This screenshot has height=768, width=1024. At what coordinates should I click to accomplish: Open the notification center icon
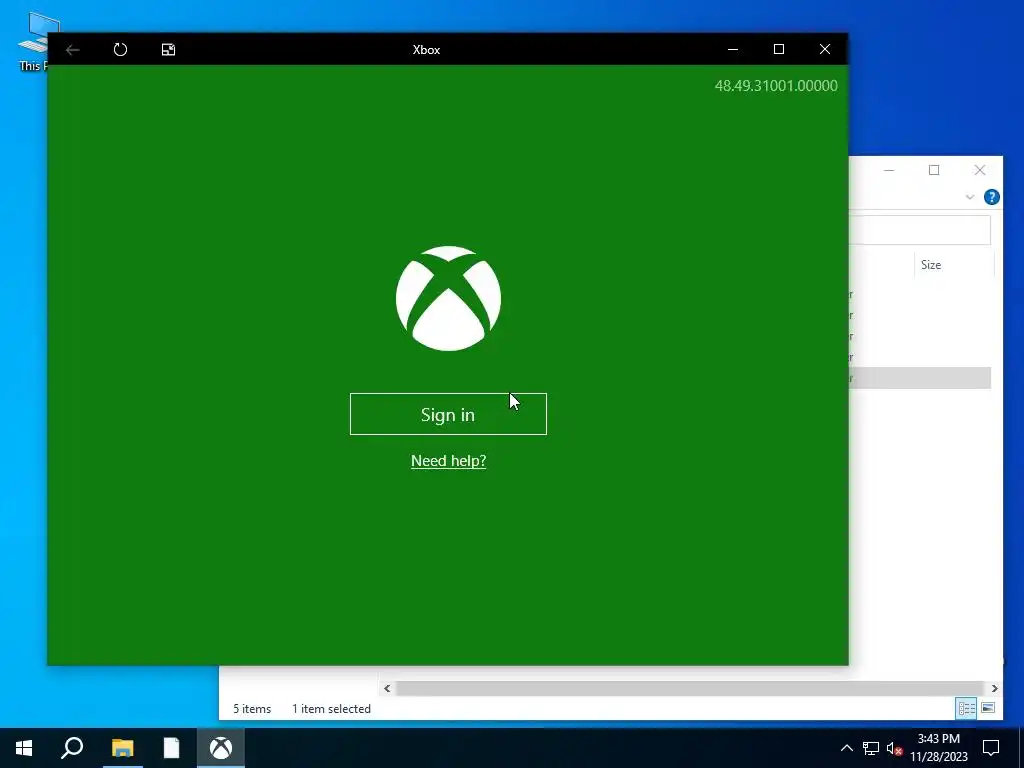(x=991, y=748)
